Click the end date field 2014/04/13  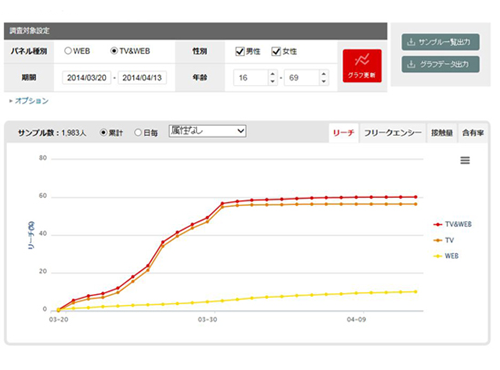[142, 78]
